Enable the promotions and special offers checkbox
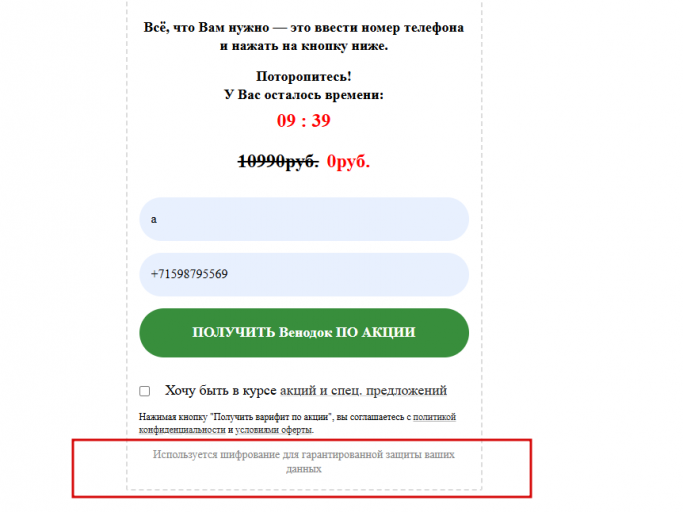 pyautogui.click(x=145, y=391)
